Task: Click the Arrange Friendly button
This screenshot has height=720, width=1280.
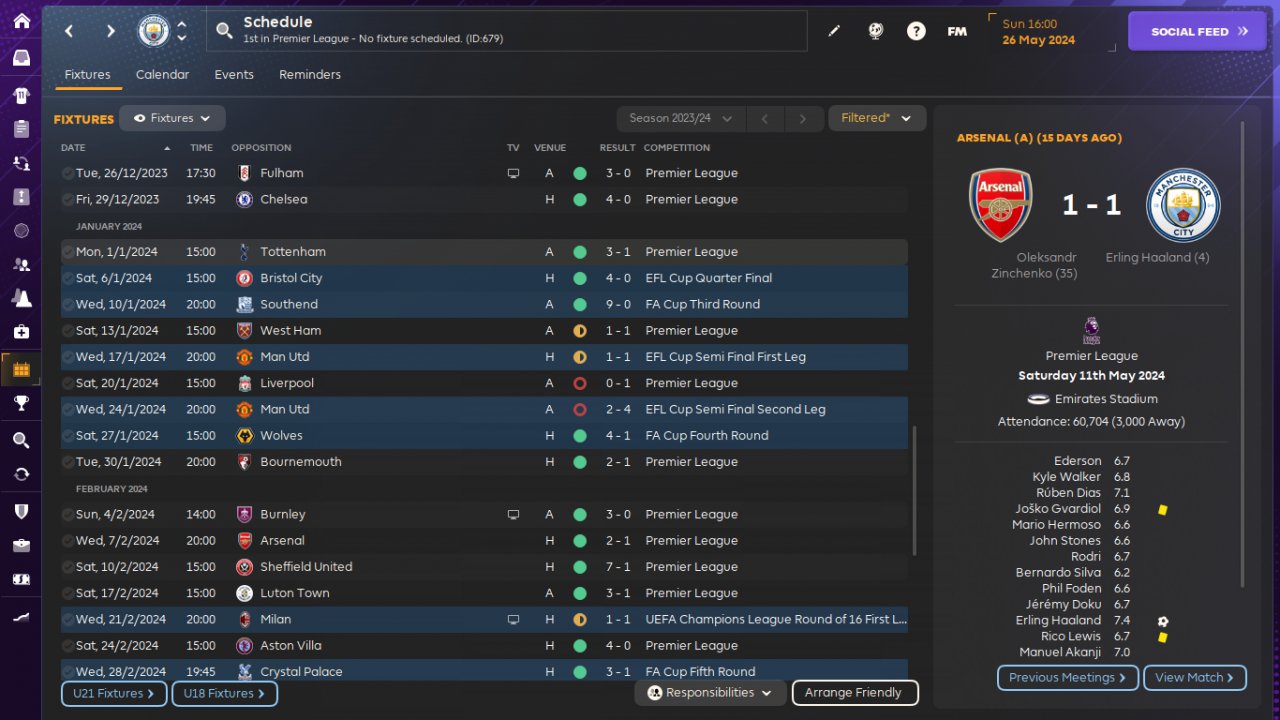Action: click(854, 692)
